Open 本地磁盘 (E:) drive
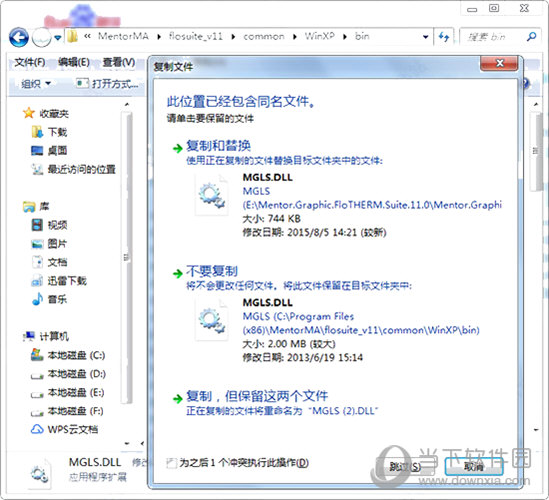This screenshot has width=549, height=500. pyautogui.click(x=68, y=393)
